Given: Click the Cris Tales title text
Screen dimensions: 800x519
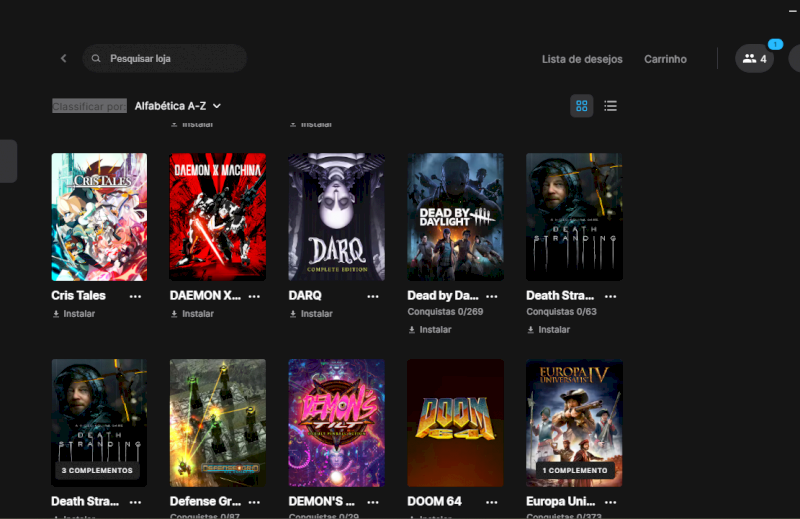Looking at the screenshot, I should pyautogui.click(x=79, y=295).
